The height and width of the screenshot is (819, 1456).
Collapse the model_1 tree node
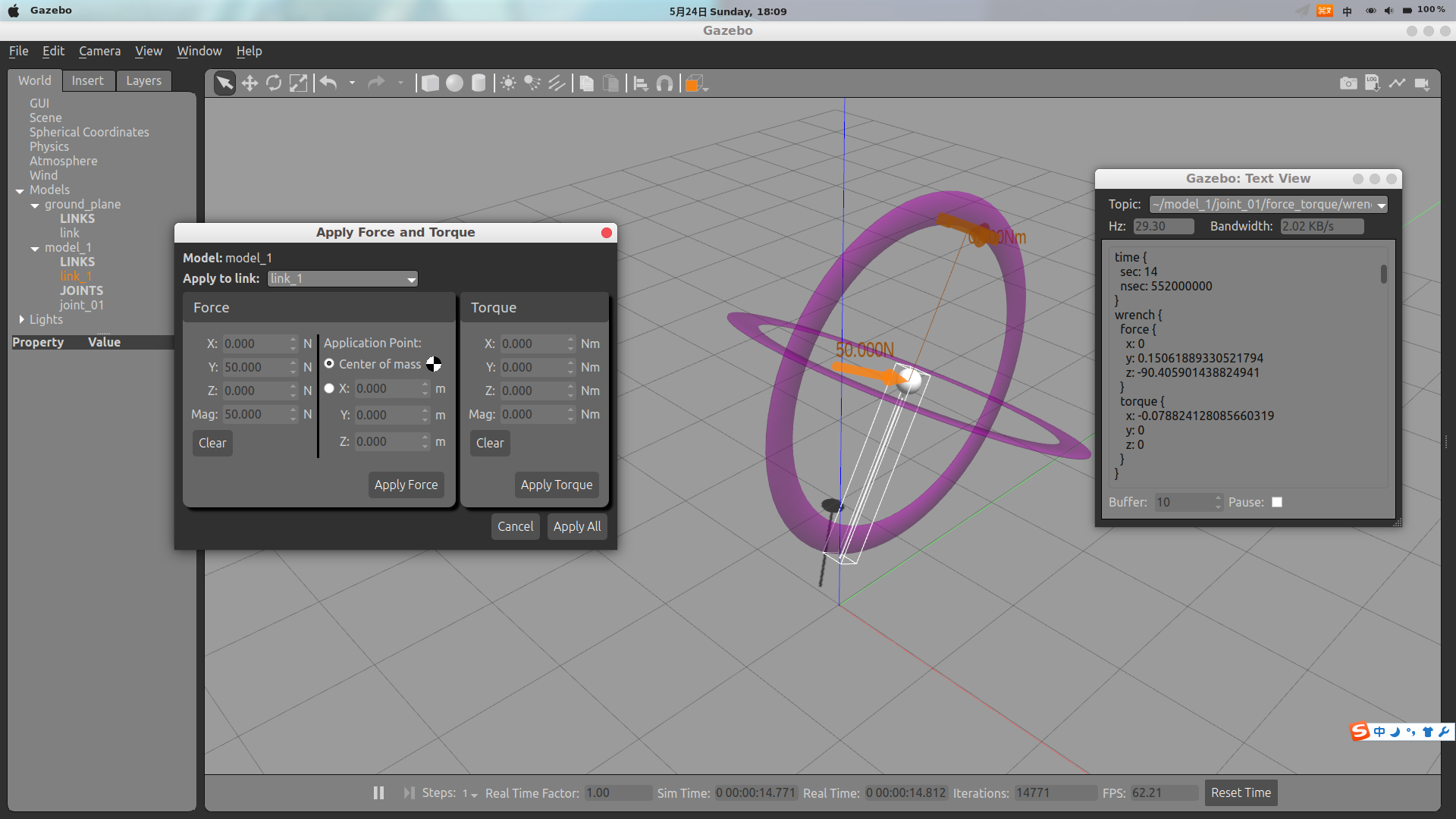[x=35, y=248]
